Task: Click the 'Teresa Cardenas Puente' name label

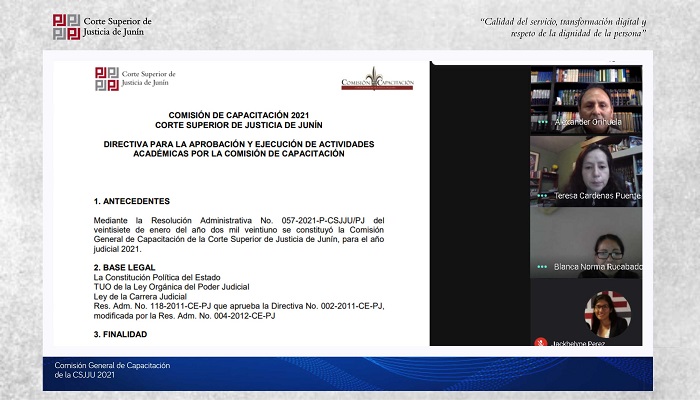Action: 598,196
